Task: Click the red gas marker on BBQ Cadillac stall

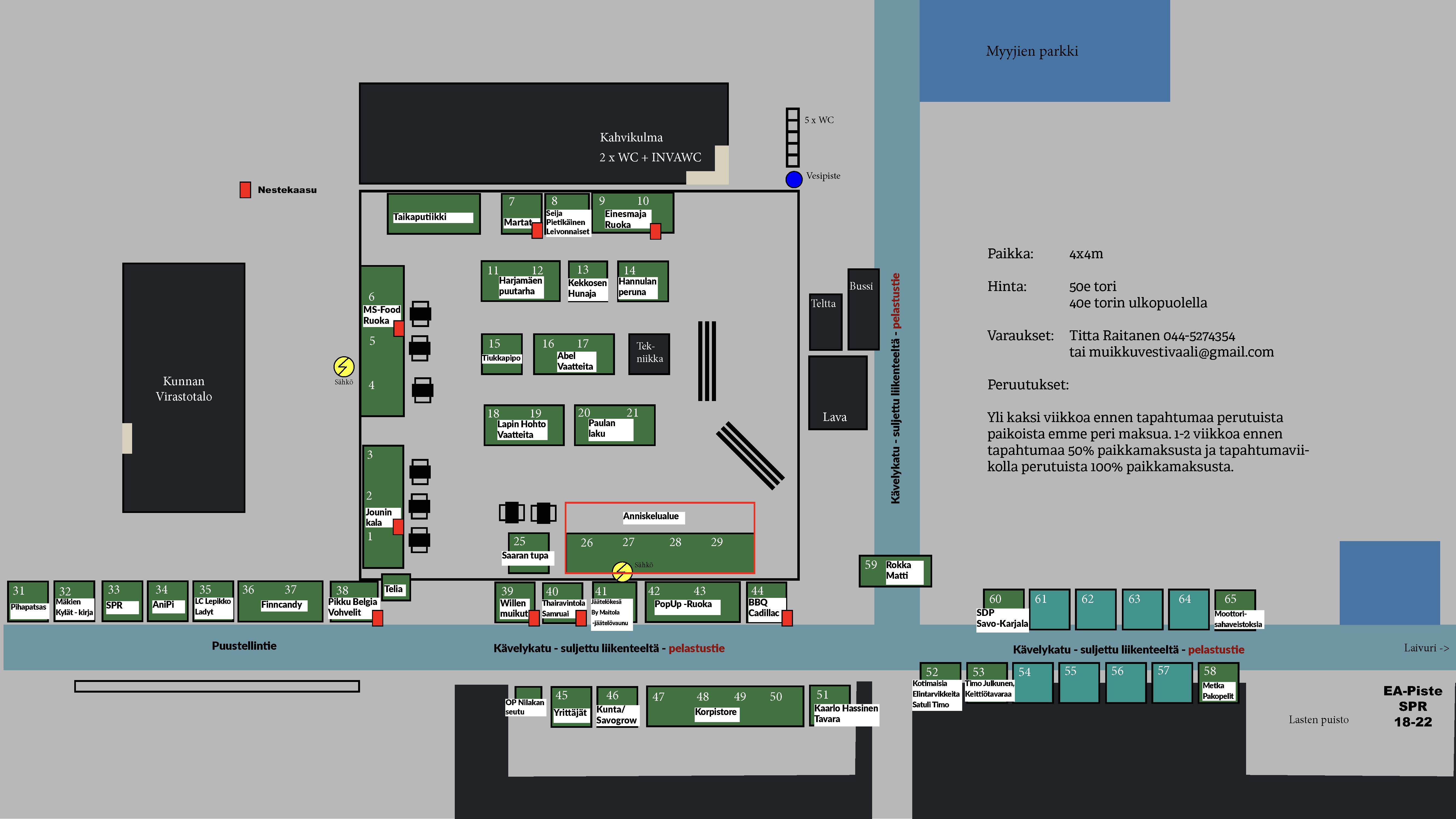Action: 787,618
